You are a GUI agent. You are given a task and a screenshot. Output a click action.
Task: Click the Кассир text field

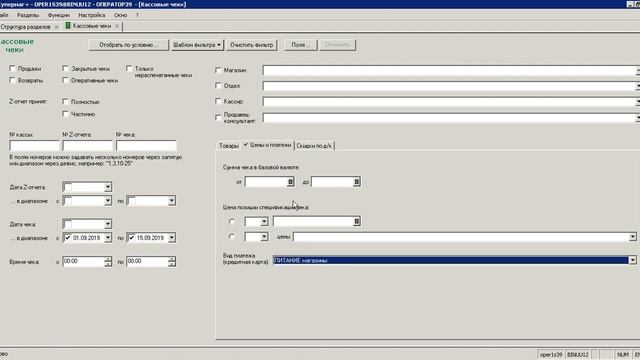tap(448, 102)
